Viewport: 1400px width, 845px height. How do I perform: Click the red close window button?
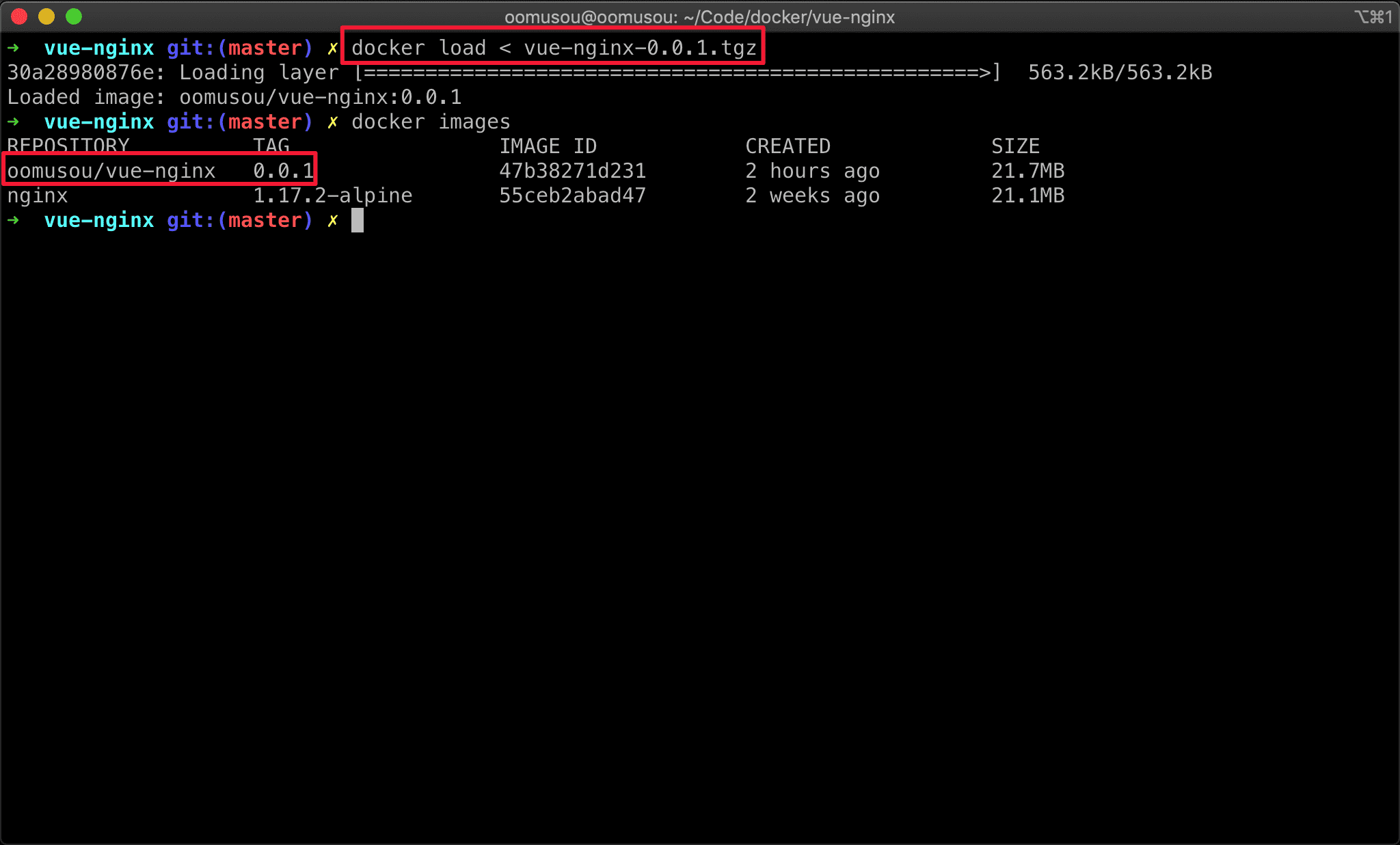(19, 16)
